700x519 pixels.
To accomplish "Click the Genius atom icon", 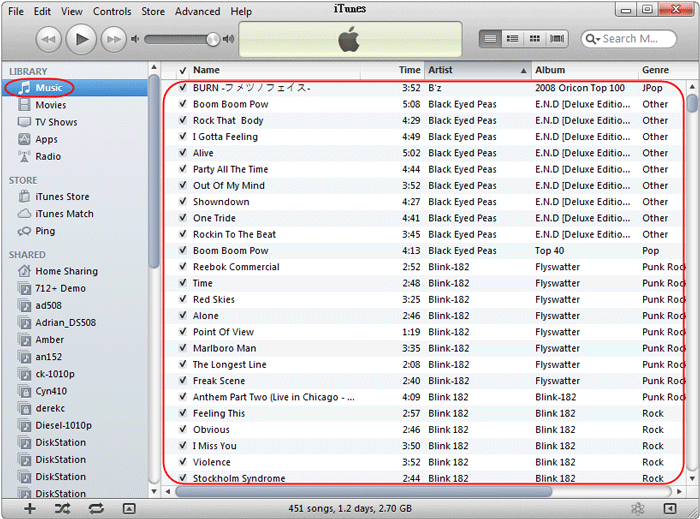I will (638, 508).
